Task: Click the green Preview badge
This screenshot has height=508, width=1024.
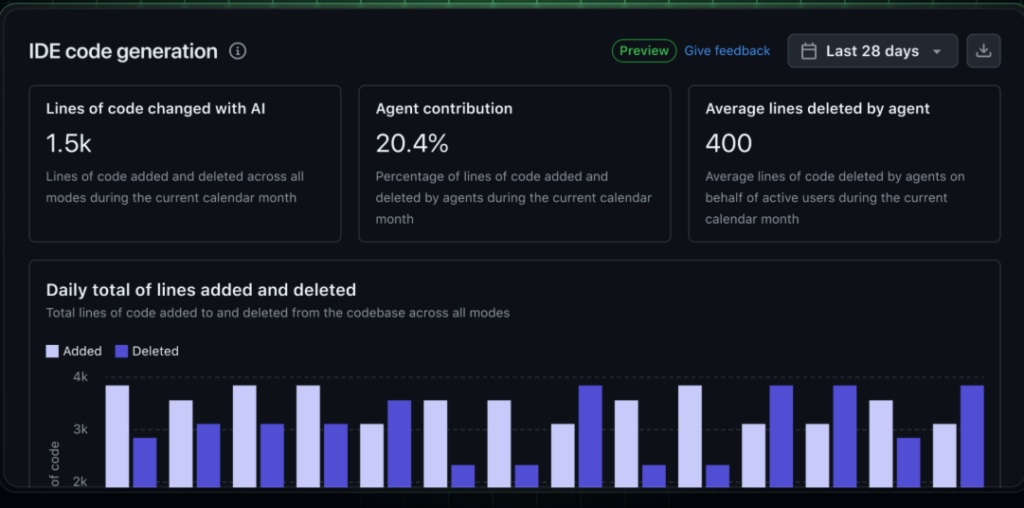Action: coord(644,51)
